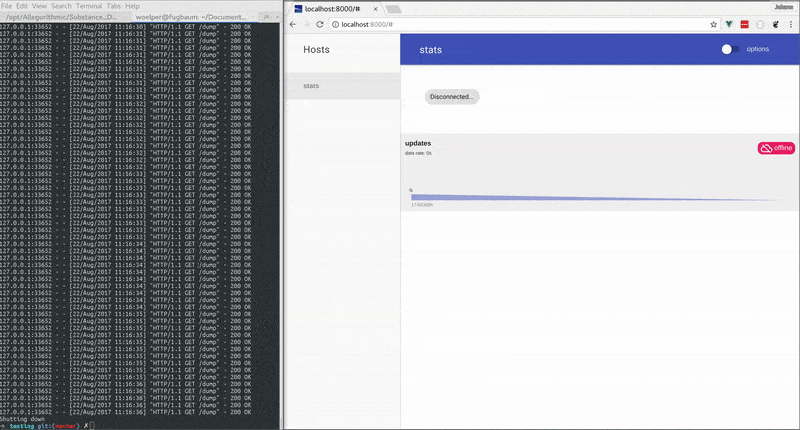800x430 pixels.
Task: Click the black bird-shaped extension icon
Action: point(776,24)
